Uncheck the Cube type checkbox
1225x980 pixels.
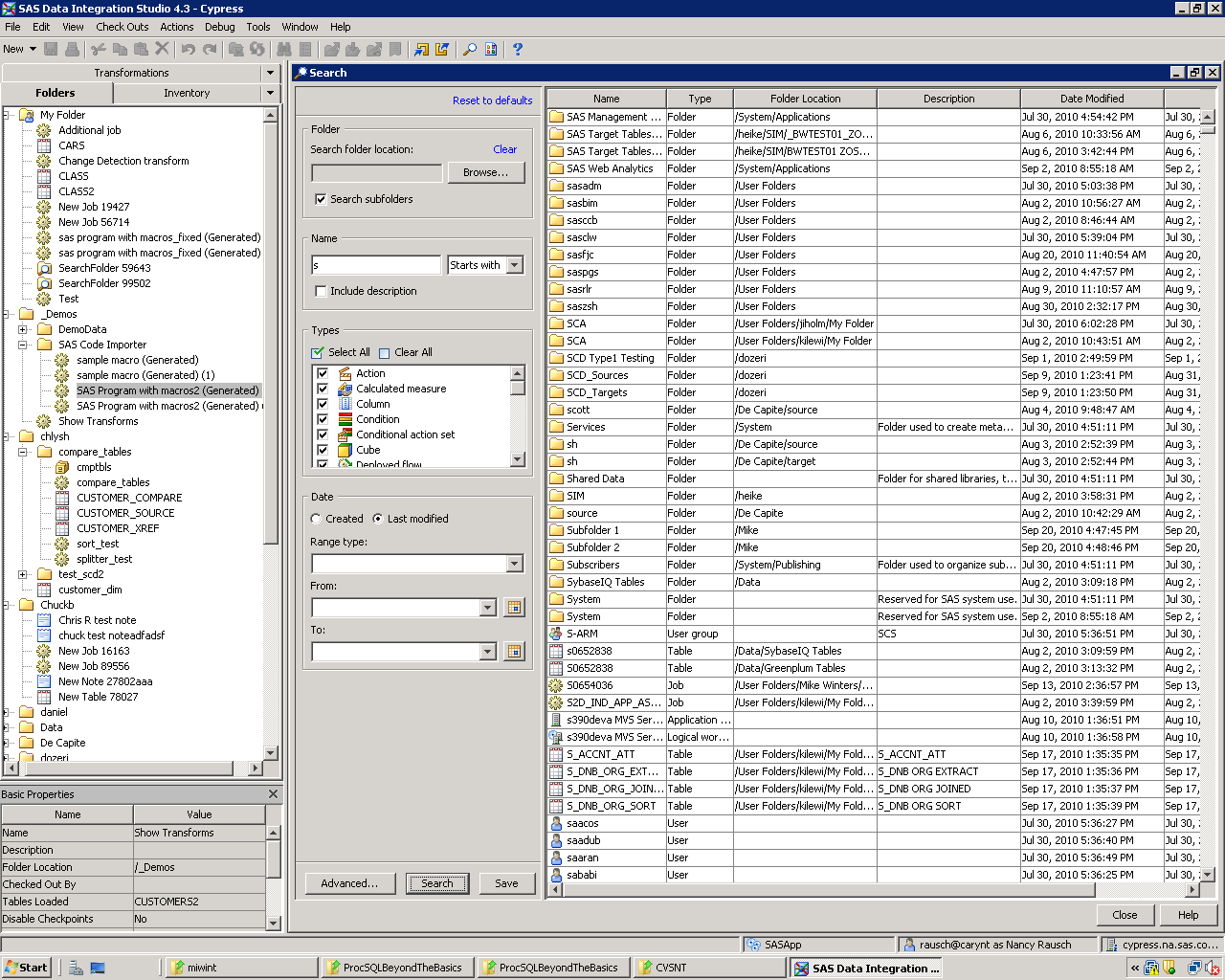click(323, 450)
